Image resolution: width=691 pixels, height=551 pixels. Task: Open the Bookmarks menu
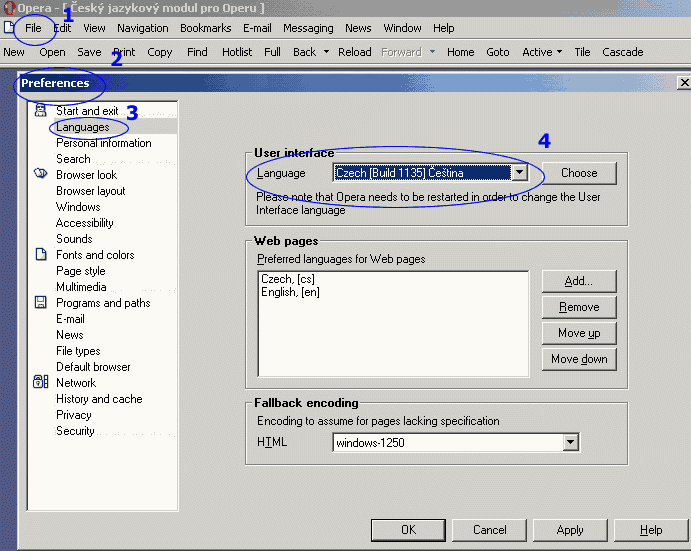pos(205,28)
